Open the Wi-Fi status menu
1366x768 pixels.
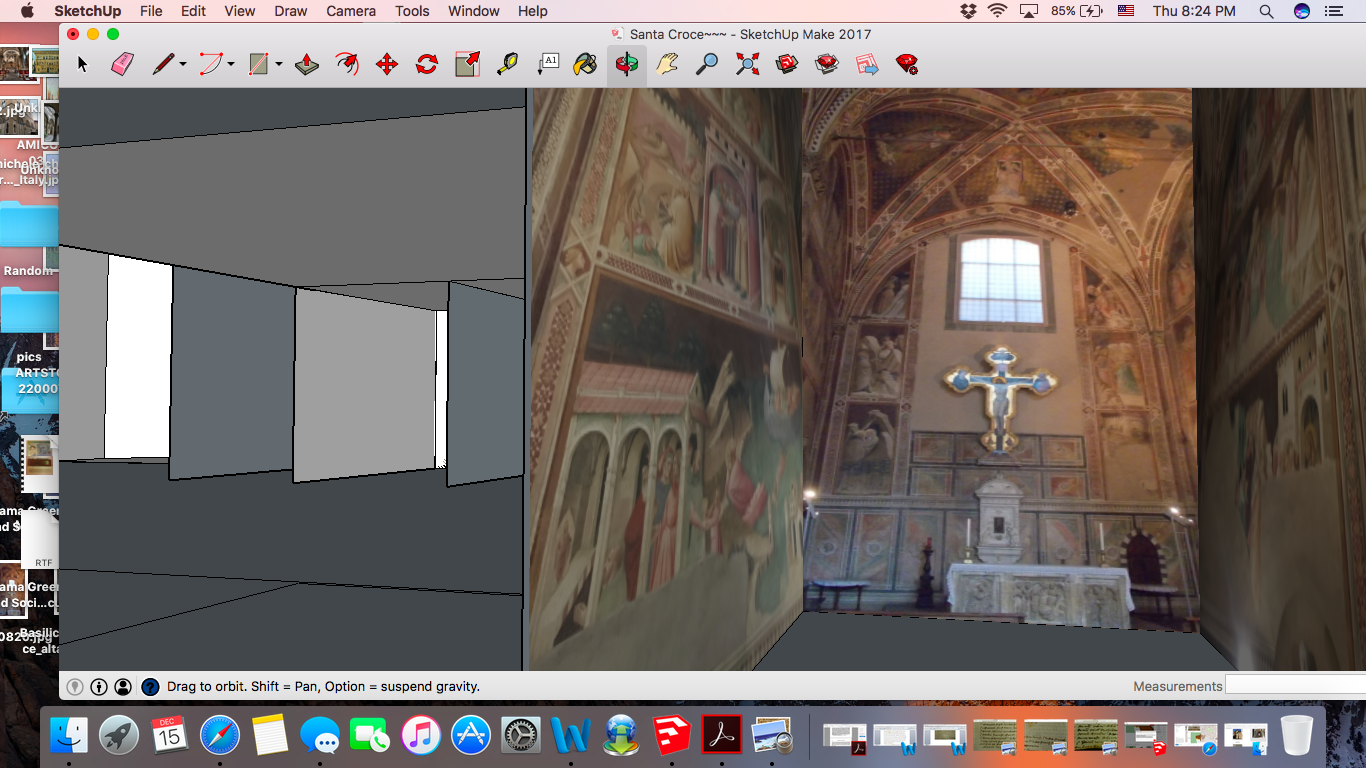pyautogui.click(x=997, y=11)
